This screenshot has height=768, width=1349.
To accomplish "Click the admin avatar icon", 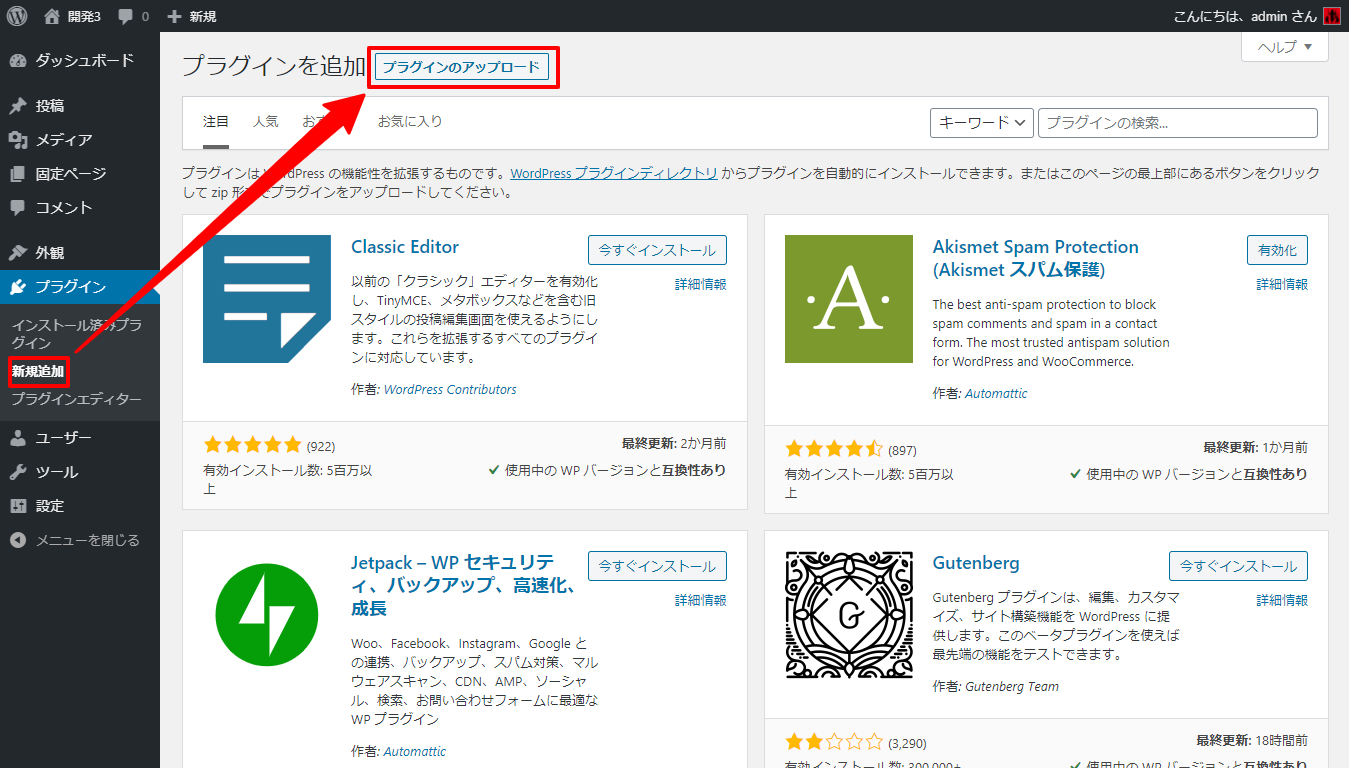I will 1331,16.
